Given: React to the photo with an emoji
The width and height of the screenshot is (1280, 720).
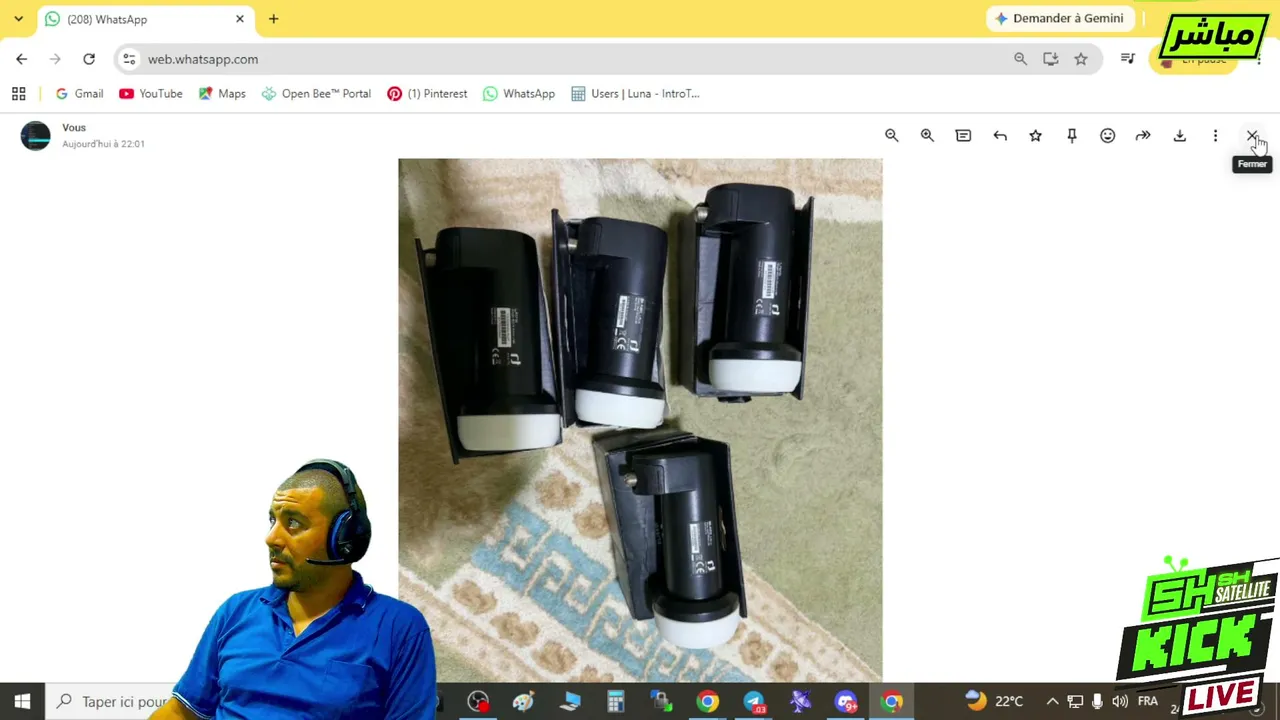Looking at the screenshot, I should pyautogui.click(x=1108, y=136).
